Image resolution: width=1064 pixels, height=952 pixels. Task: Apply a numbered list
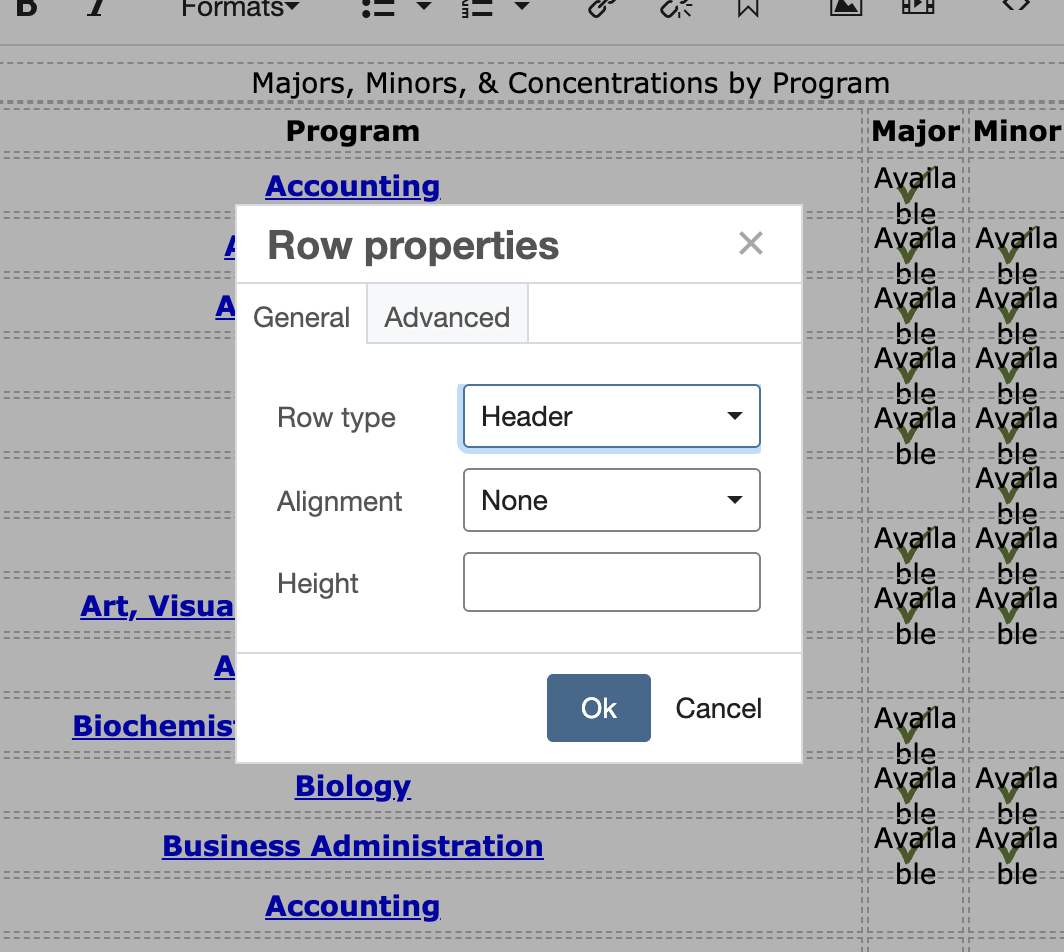(477, 8)
